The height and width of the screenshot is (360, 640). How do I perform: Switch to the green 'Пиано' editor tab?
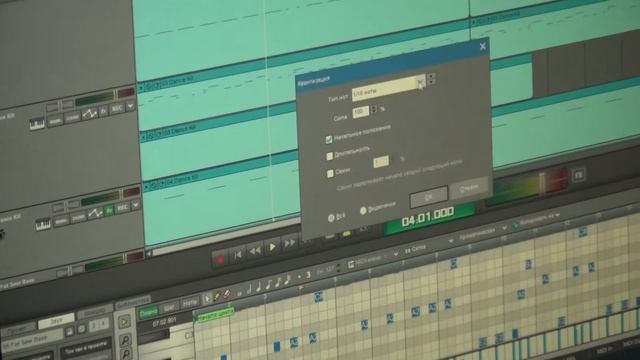(x=149, y=313)
